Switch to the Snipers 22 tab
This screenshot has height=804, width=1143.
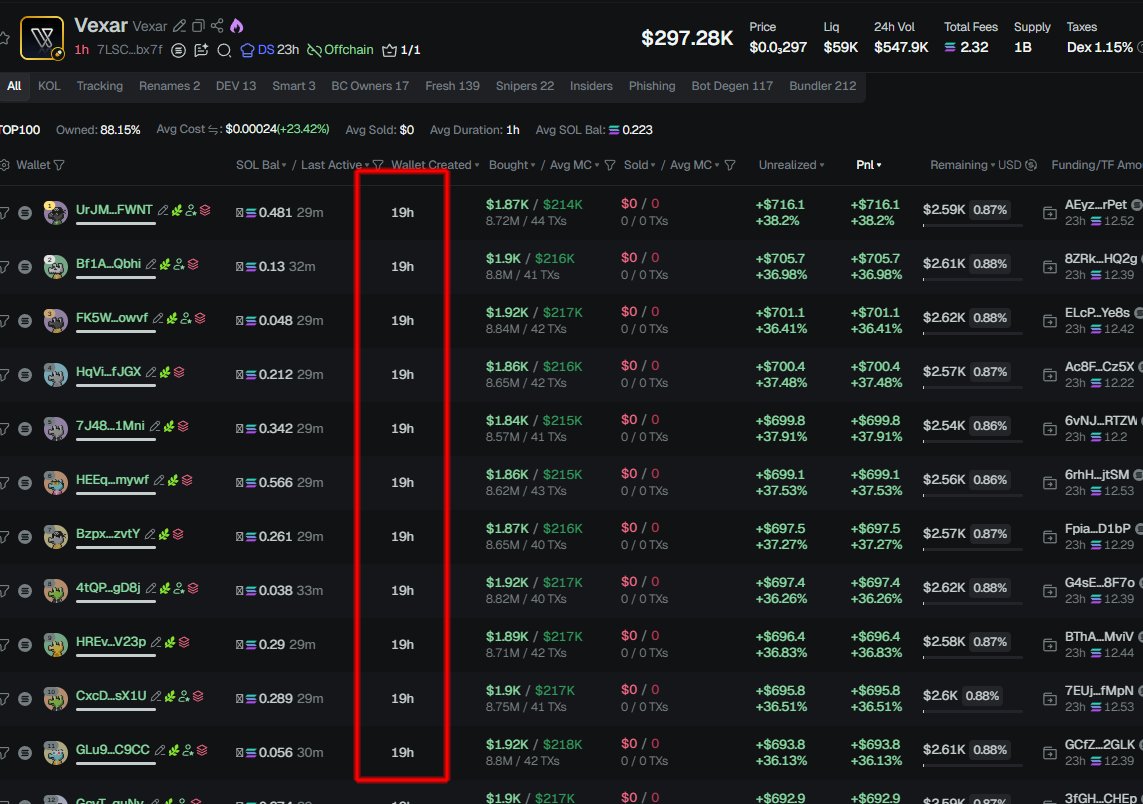(x=524, y=86)
